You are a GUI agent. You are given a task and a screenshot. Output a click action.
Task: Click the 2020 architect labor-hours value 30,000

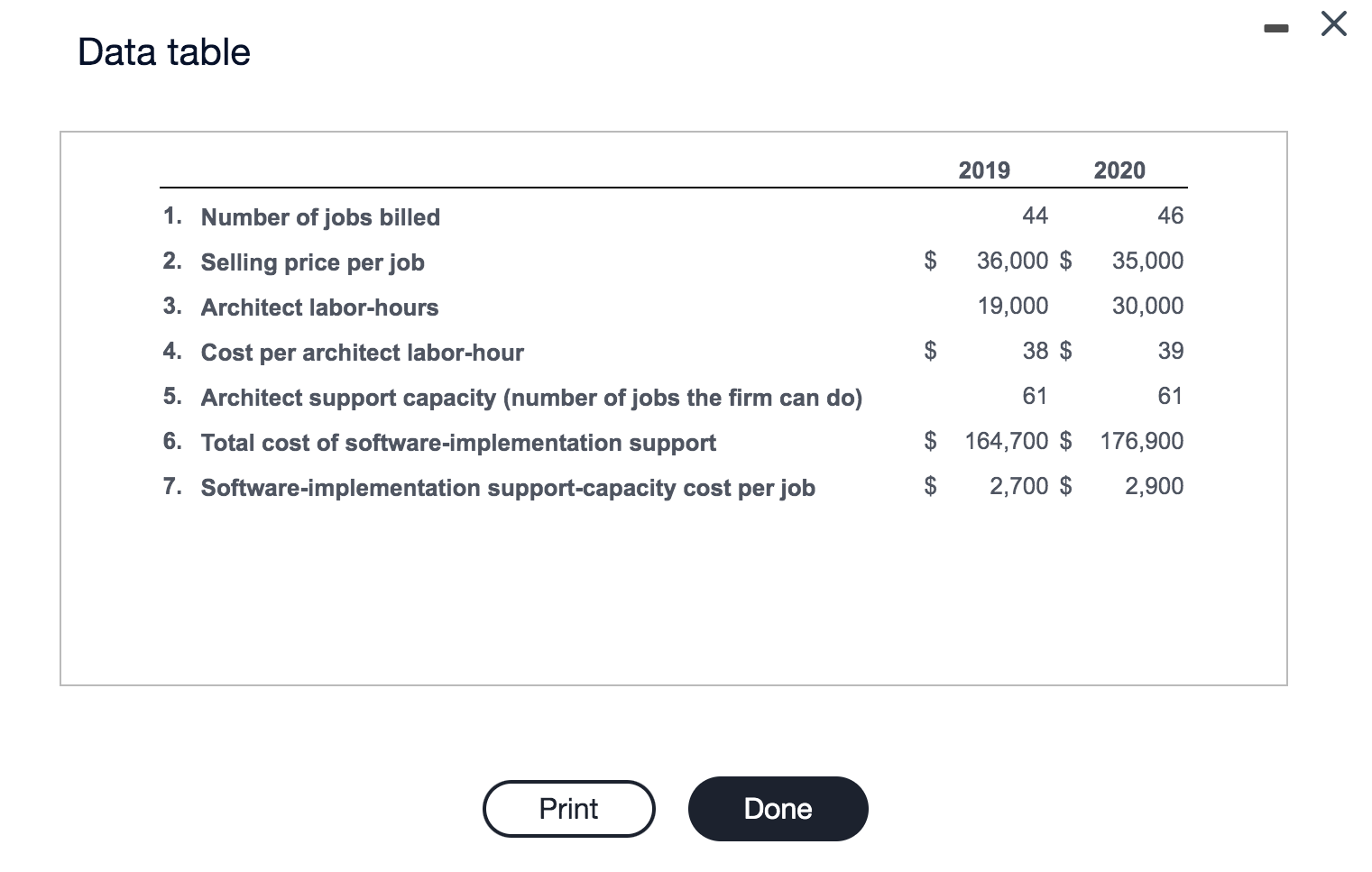point(1147,306)
